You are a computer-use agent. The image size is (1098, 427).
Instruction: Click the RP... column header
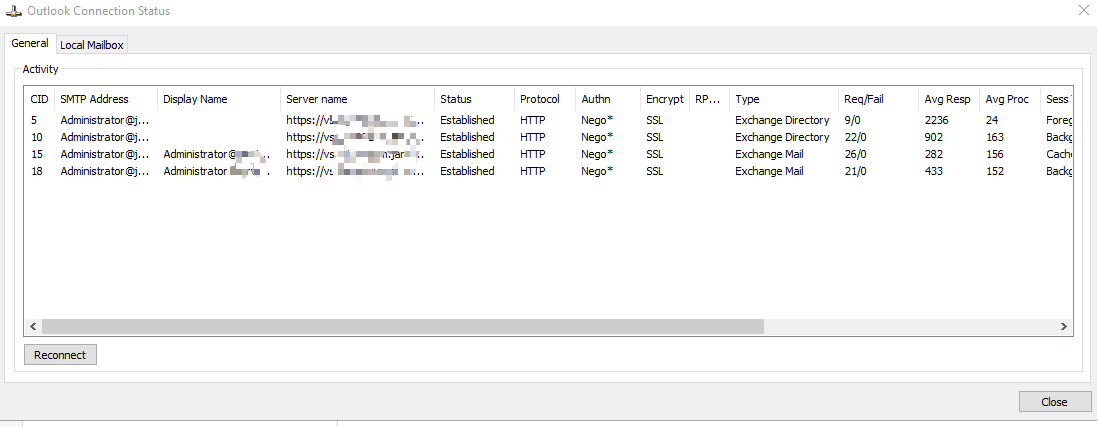pyautogui.click(x=709, y=99)
